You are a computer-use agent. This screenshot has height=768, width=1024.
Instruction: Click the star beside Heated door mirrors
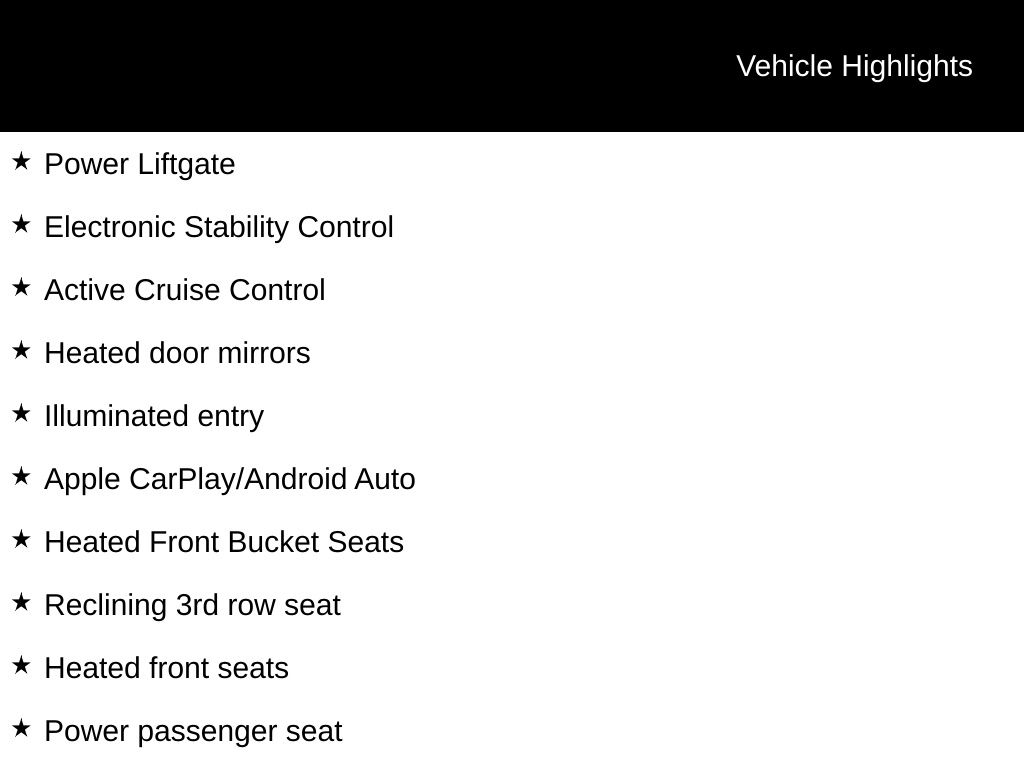point(21,350)
